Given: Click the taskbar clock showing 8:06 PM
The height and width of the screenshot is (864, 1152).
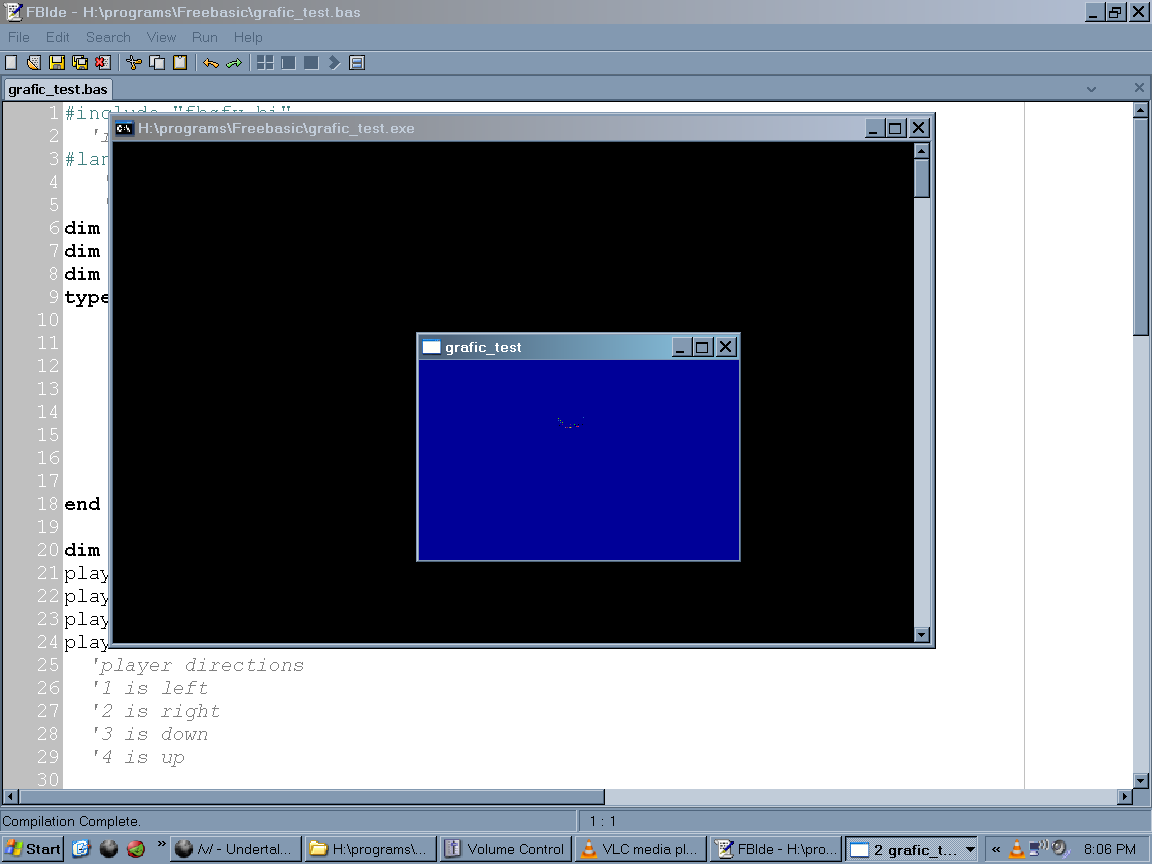Looking at the screenshot, I should pyautogui.click(x=1109, y=849).
